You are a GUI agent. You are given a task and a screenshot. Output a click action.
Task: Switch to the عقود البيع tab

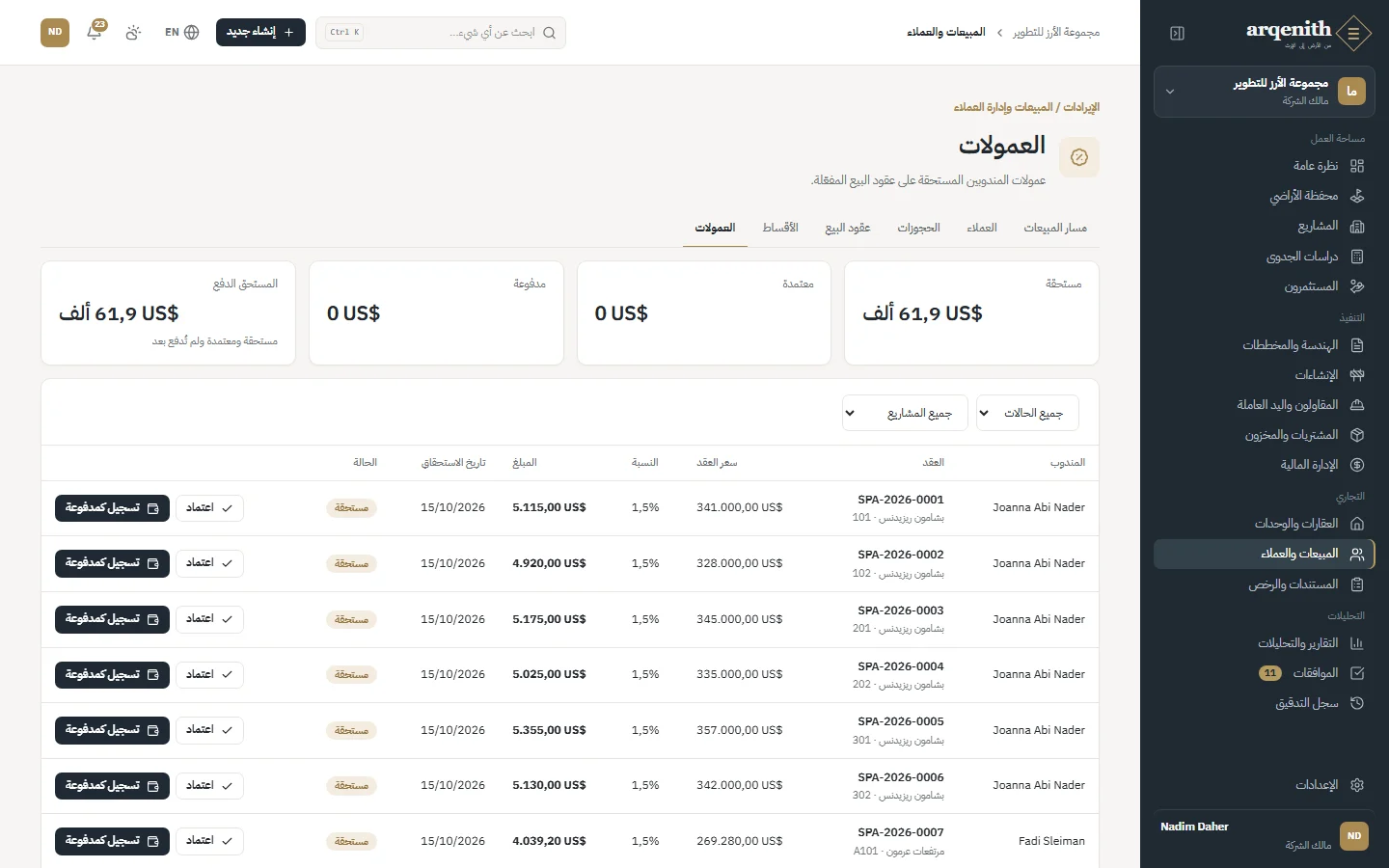click(x=848, y=228)
